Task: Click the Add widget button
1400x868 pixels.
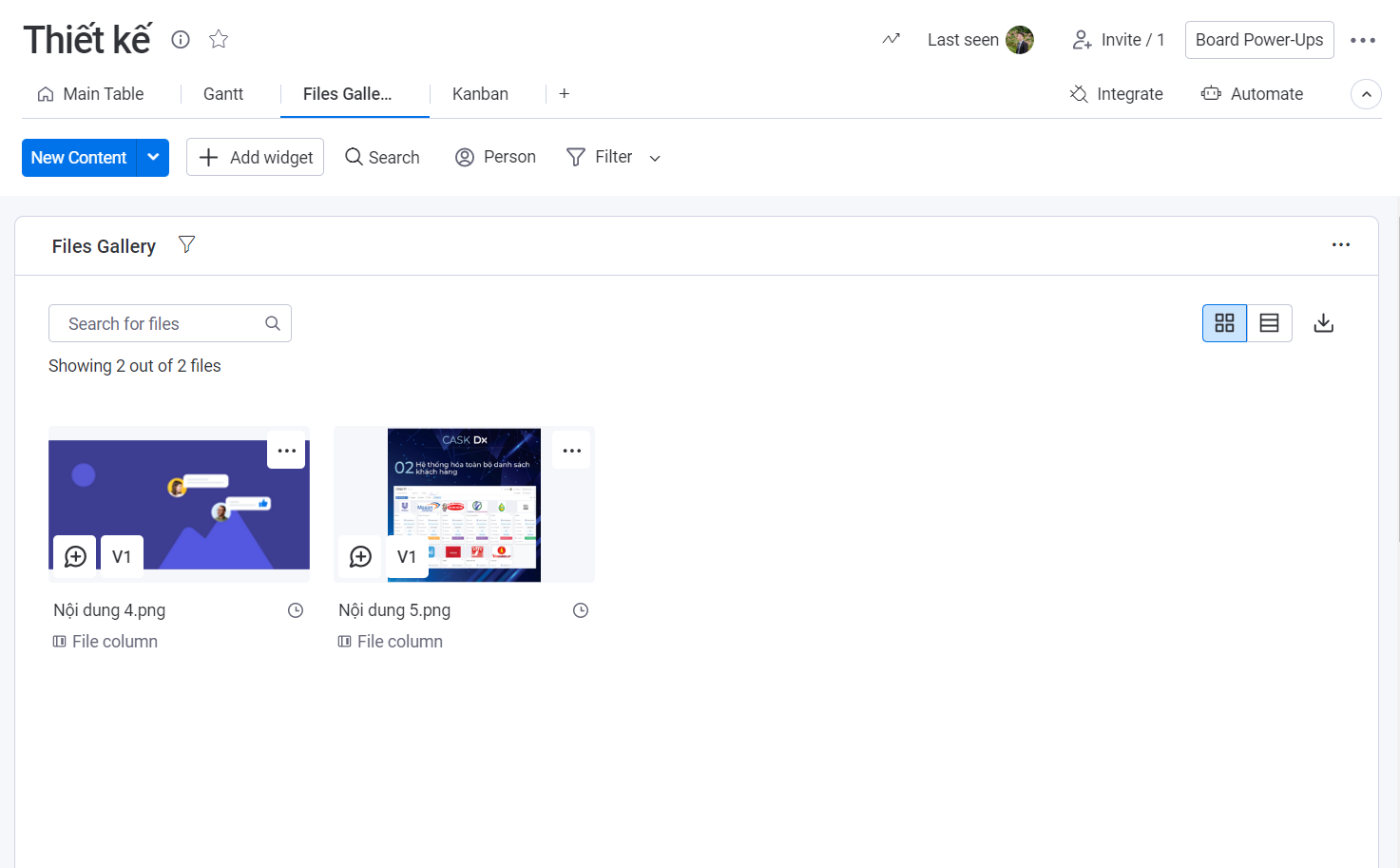Action: click(x=255, y=157)
